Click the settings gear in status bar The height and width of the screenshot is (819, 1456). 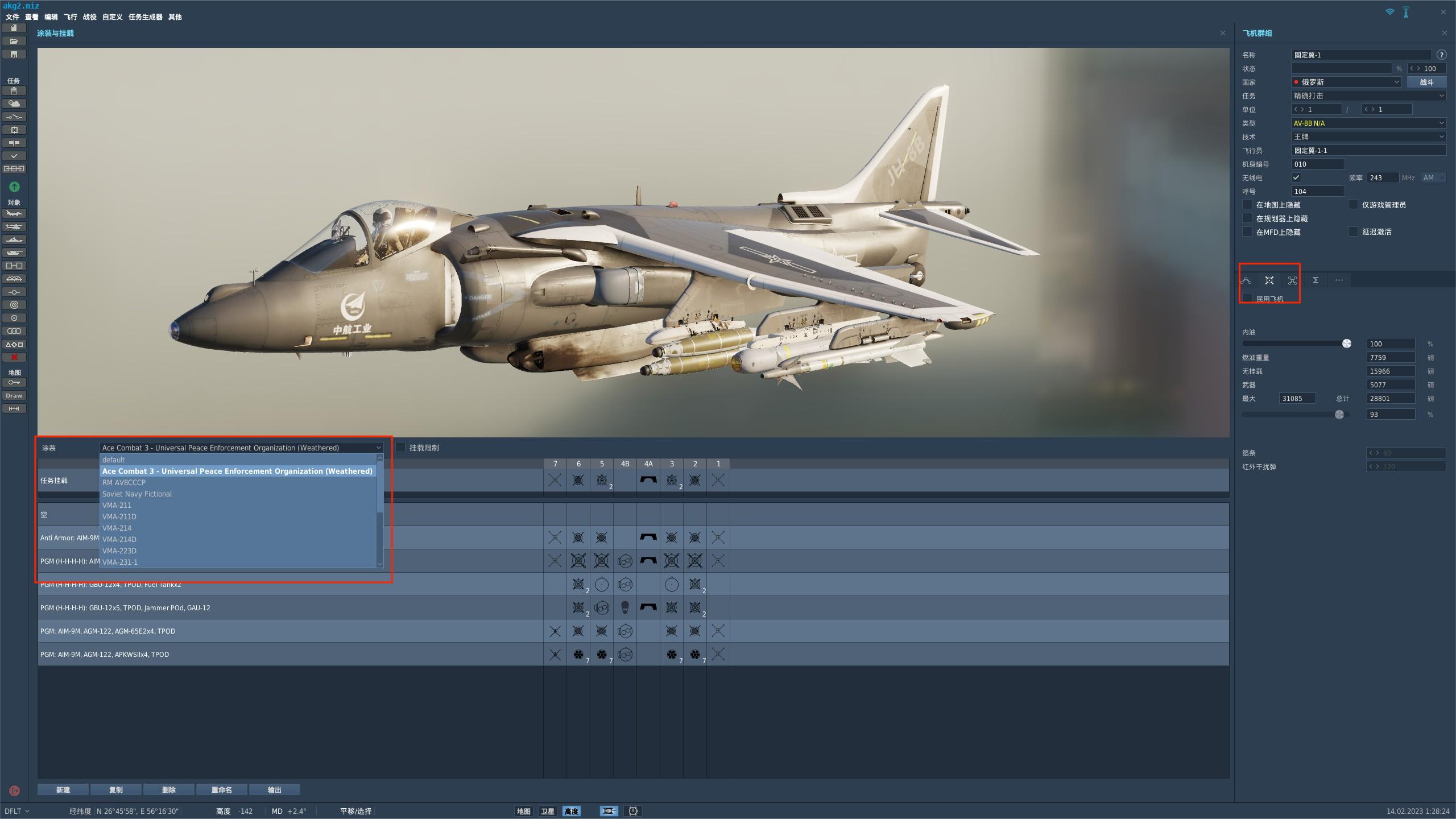[633, 811]
